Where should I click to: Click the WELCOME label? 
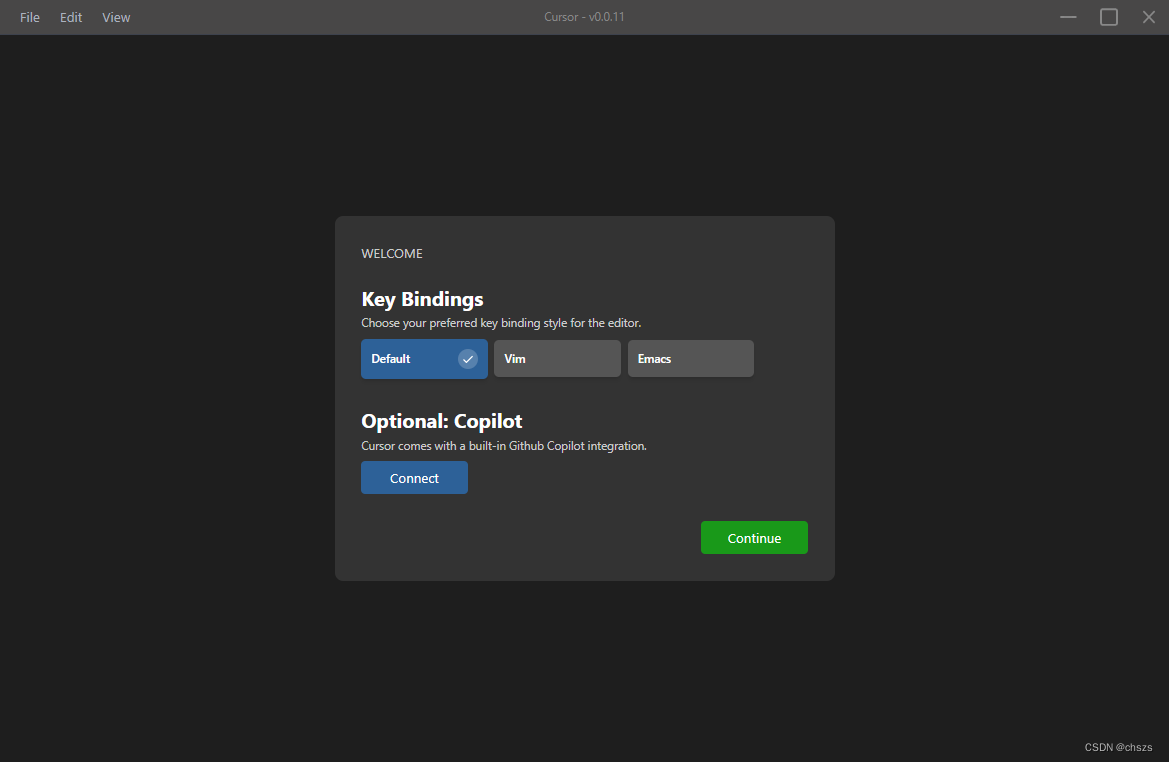[391, 254]
